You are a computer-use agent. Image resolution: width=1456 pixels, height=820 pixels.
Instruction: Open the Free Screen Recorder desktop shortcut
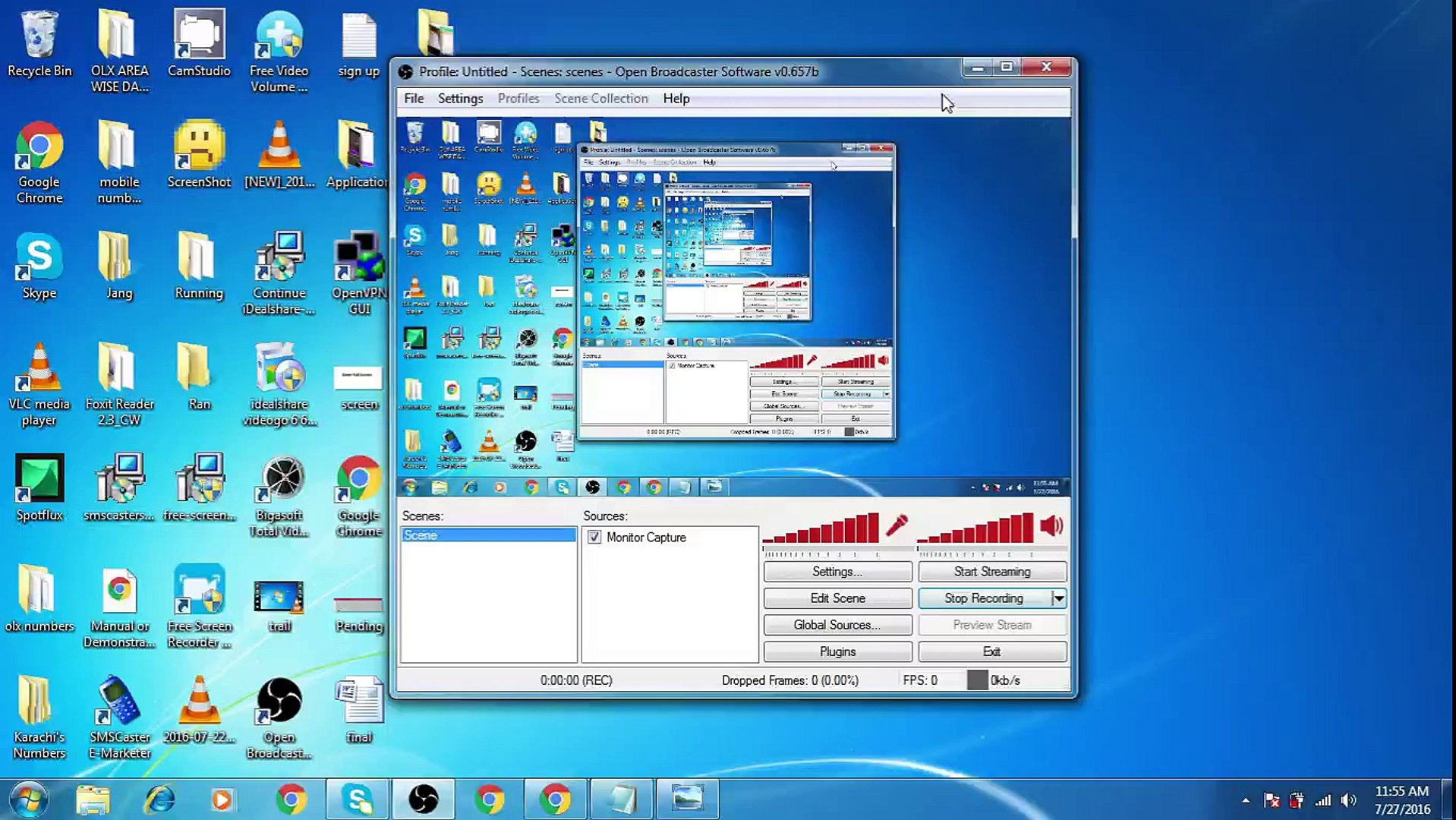[x=199, y=606]
